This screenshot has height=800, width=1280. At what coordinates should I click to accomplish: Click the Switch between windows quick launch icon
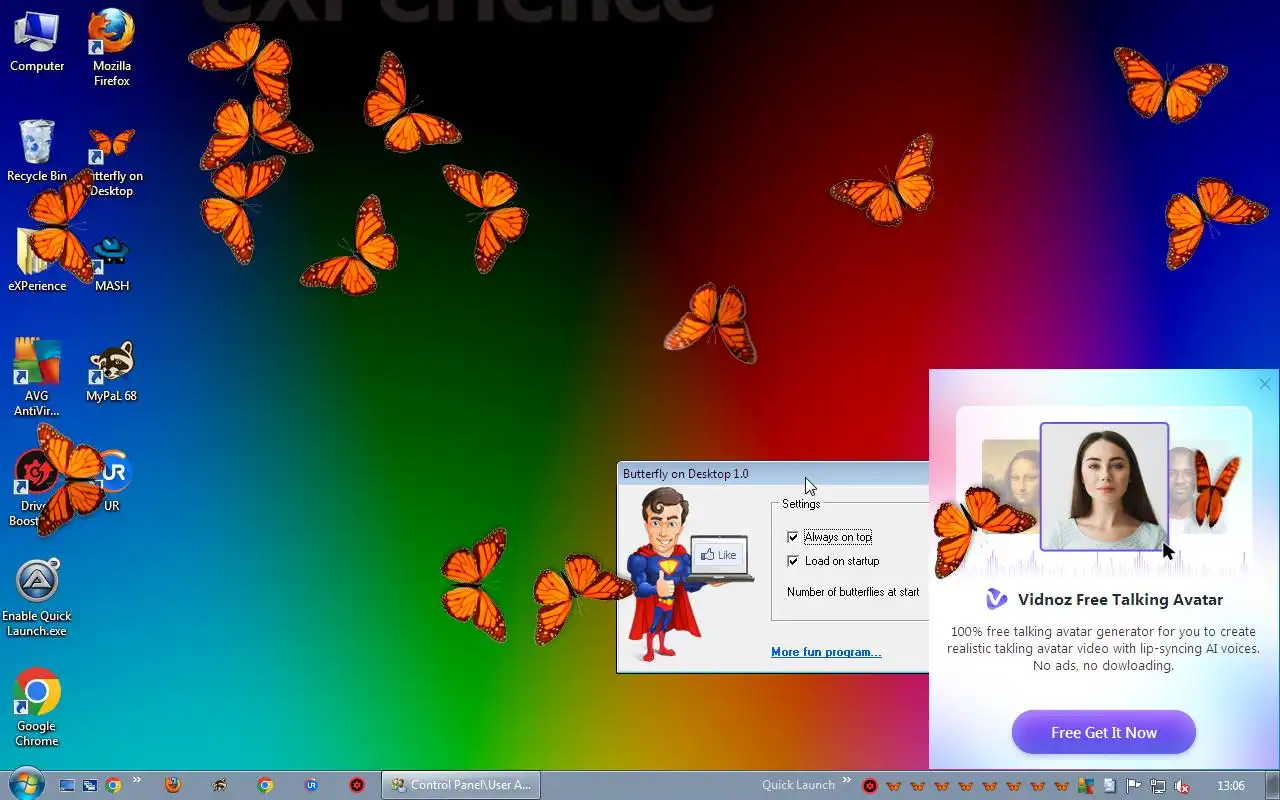[x=90, y=785]
